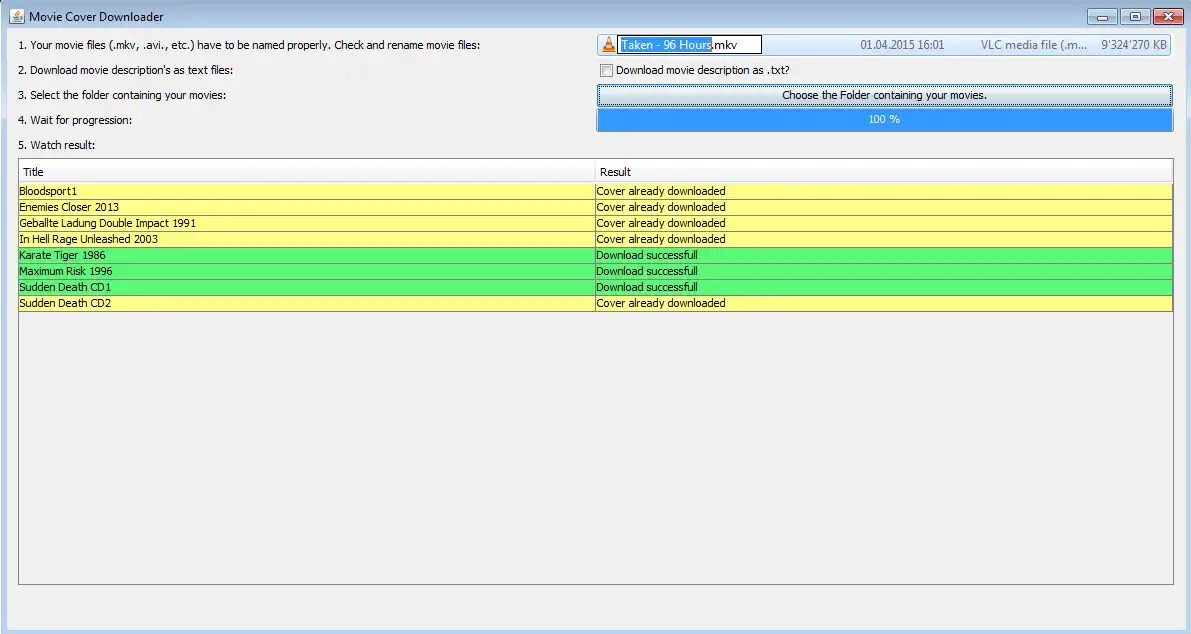Click In Hell 'Cover already downloaded' result
Image resolution: width=1191 pixels, height=634 pixels.
point(884,239)
